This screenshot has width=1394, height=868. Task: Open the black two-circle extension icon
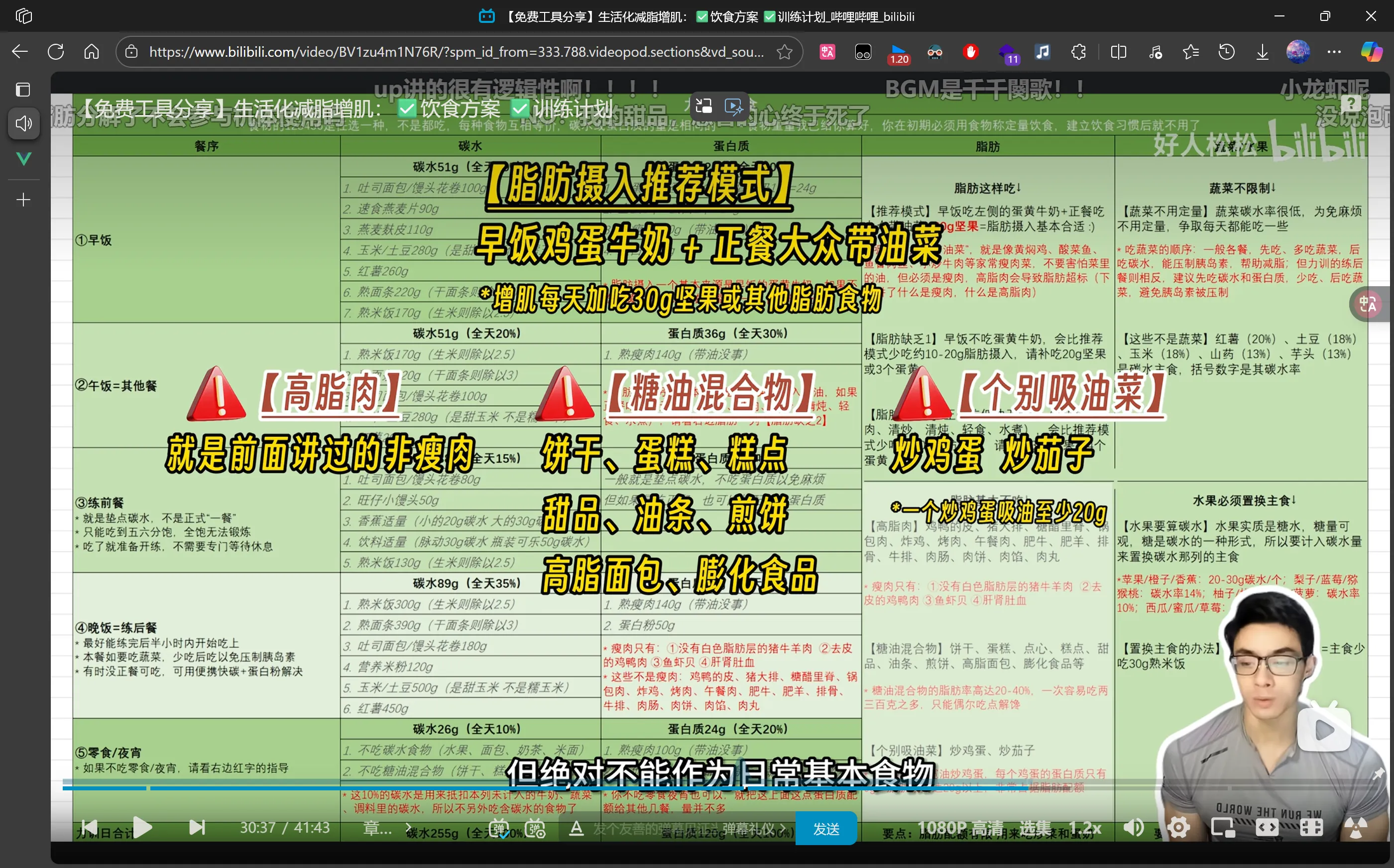click(x=863, y=52)
